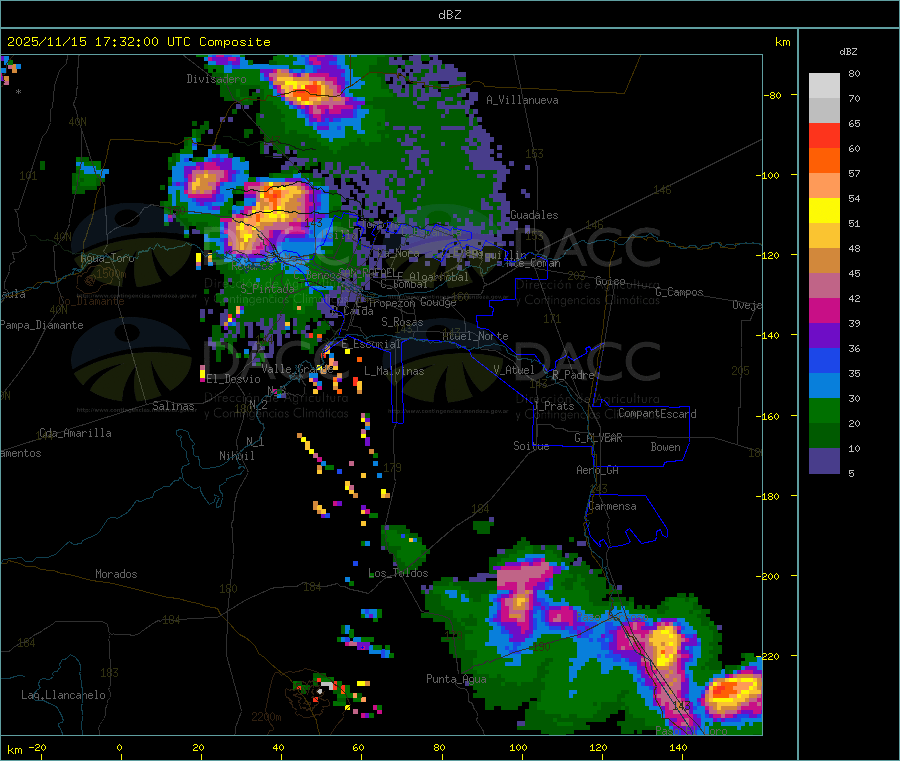This screenshot has width=900, height=761.
Task: Click the 'Nihuil' place label
Action: (236, 456)
